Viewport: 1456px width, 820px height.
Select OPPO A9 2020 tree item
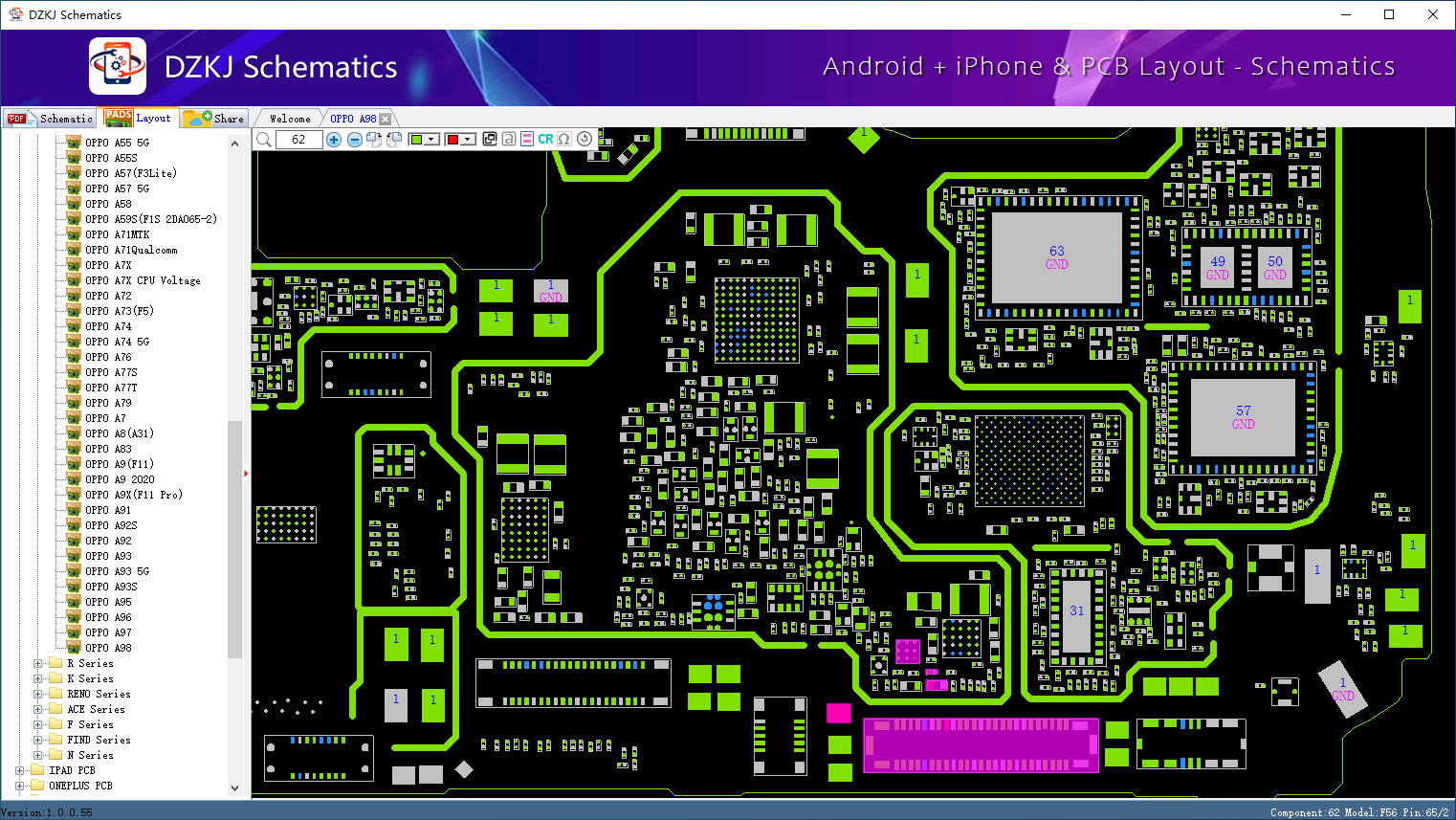120,479
